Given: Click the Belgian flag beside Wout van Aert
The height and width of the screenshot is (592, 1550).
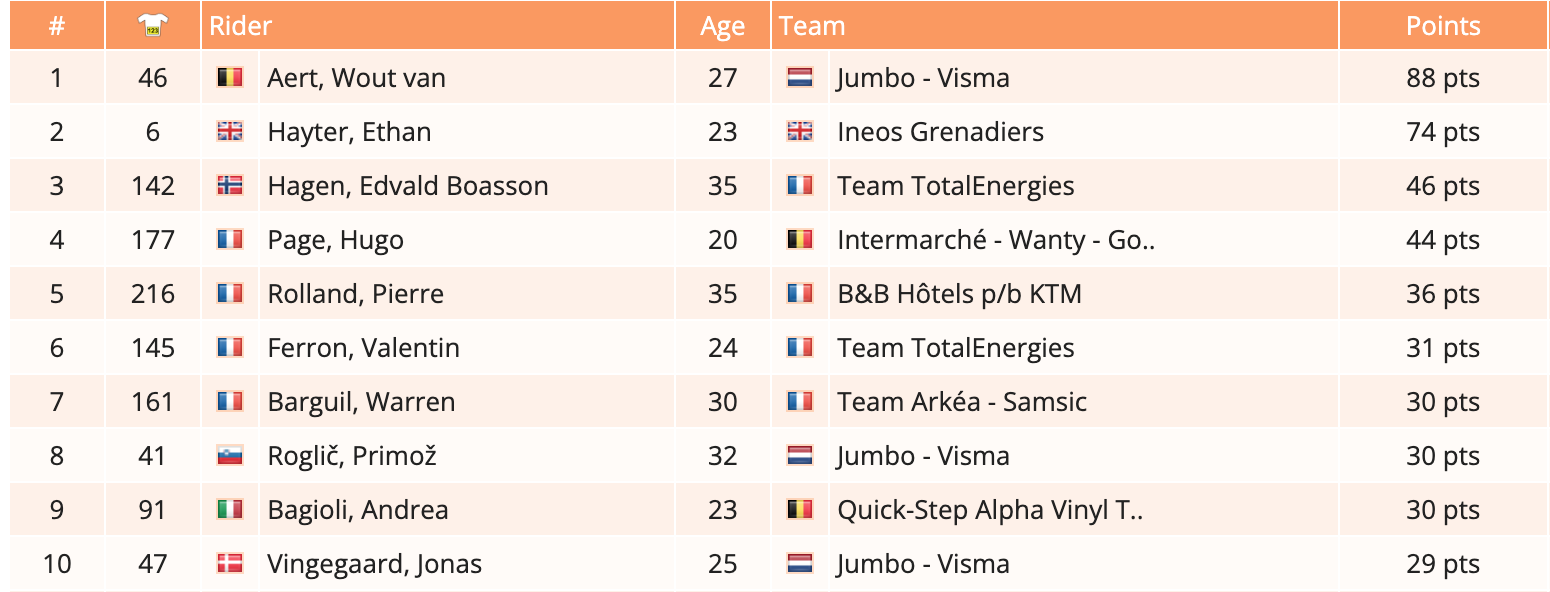Looking at the screenshot, I should click(x=230, y=78).
